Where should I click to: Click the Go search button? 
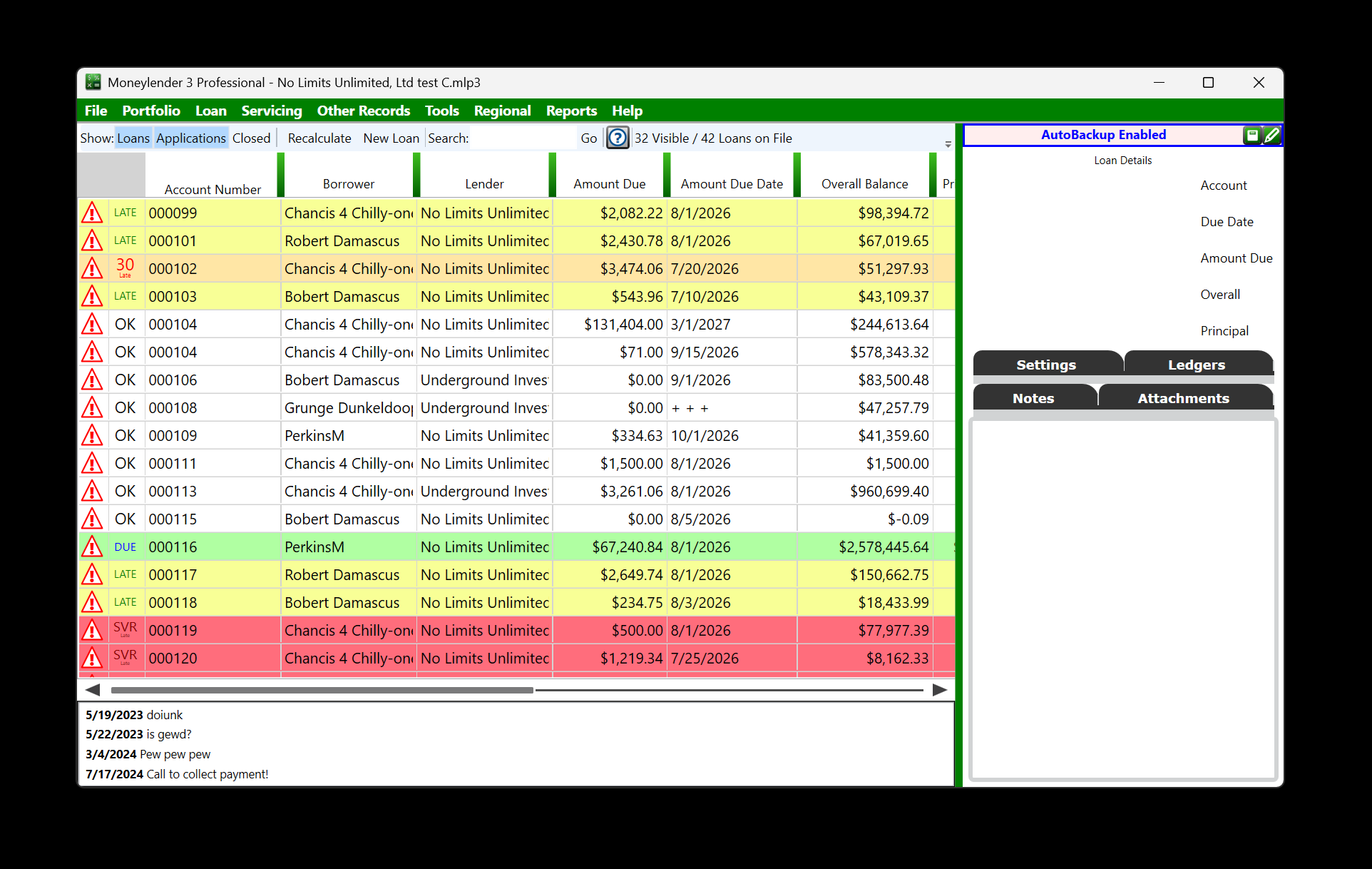pyautogui.click(x=589, y=138)
